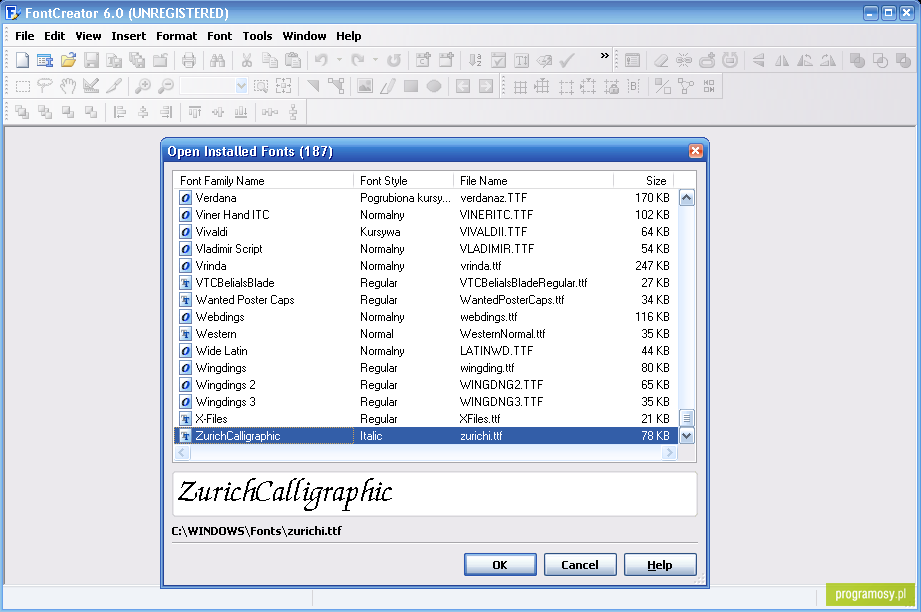This screenshot has width=921, height=612.
Task: Click the Open folder icon
Action: coord(68,60)
